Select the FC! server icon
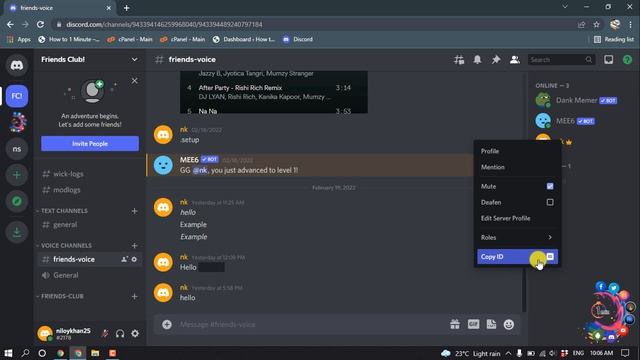Screen dimensions: 640x360 tap(17, 96)
